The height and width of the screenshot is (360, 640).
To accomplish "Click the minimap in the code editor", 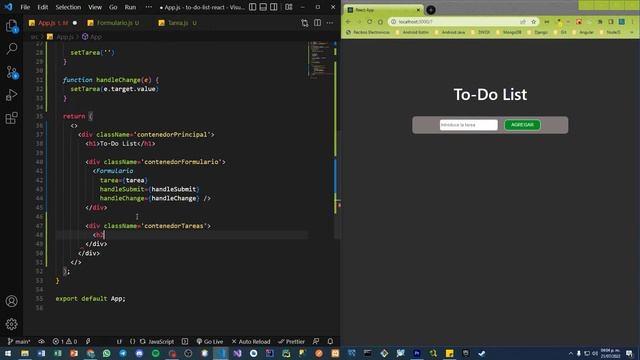I will tap(320, 60).
